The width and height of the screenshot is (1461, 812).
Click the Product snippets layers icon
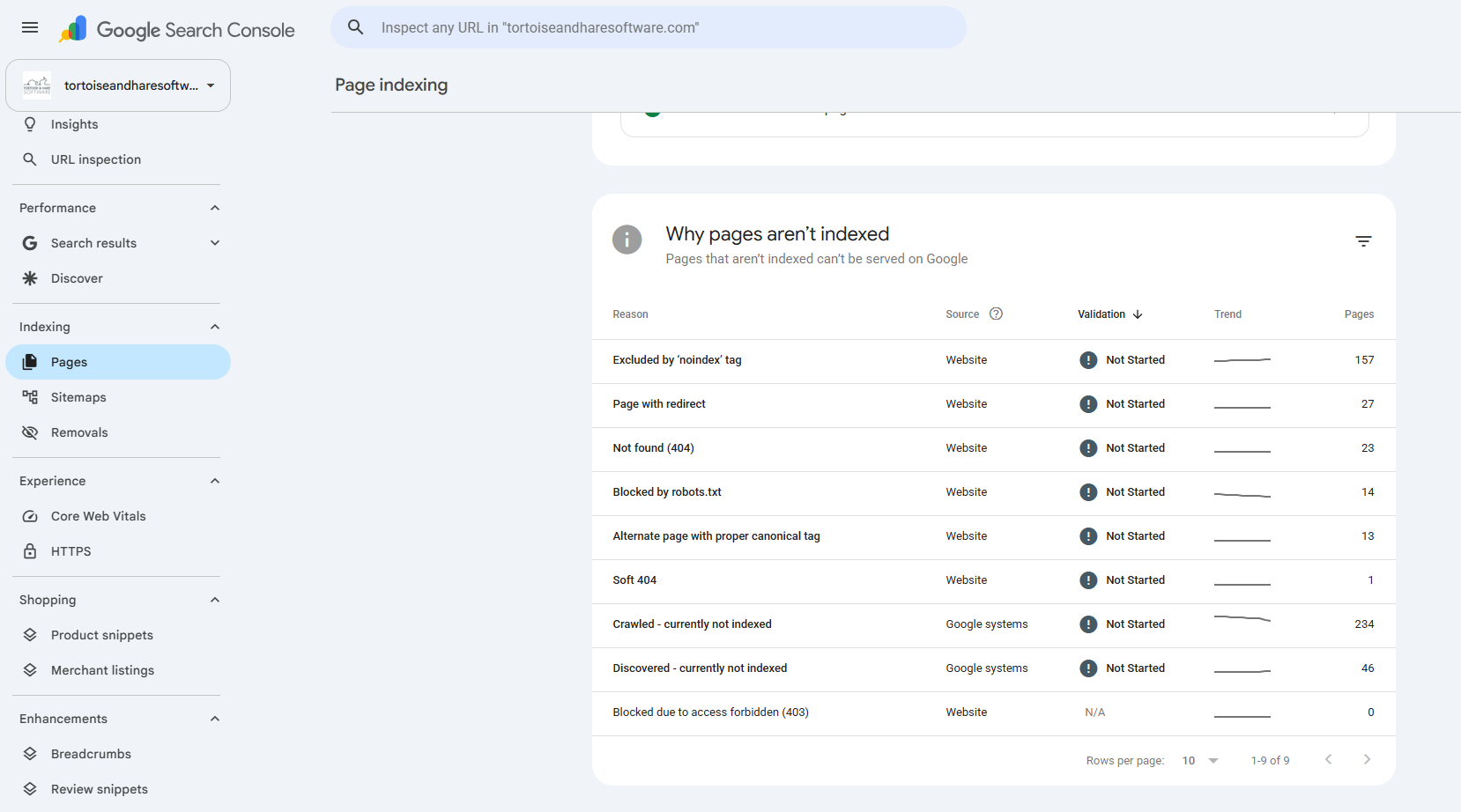coord(30,635)
